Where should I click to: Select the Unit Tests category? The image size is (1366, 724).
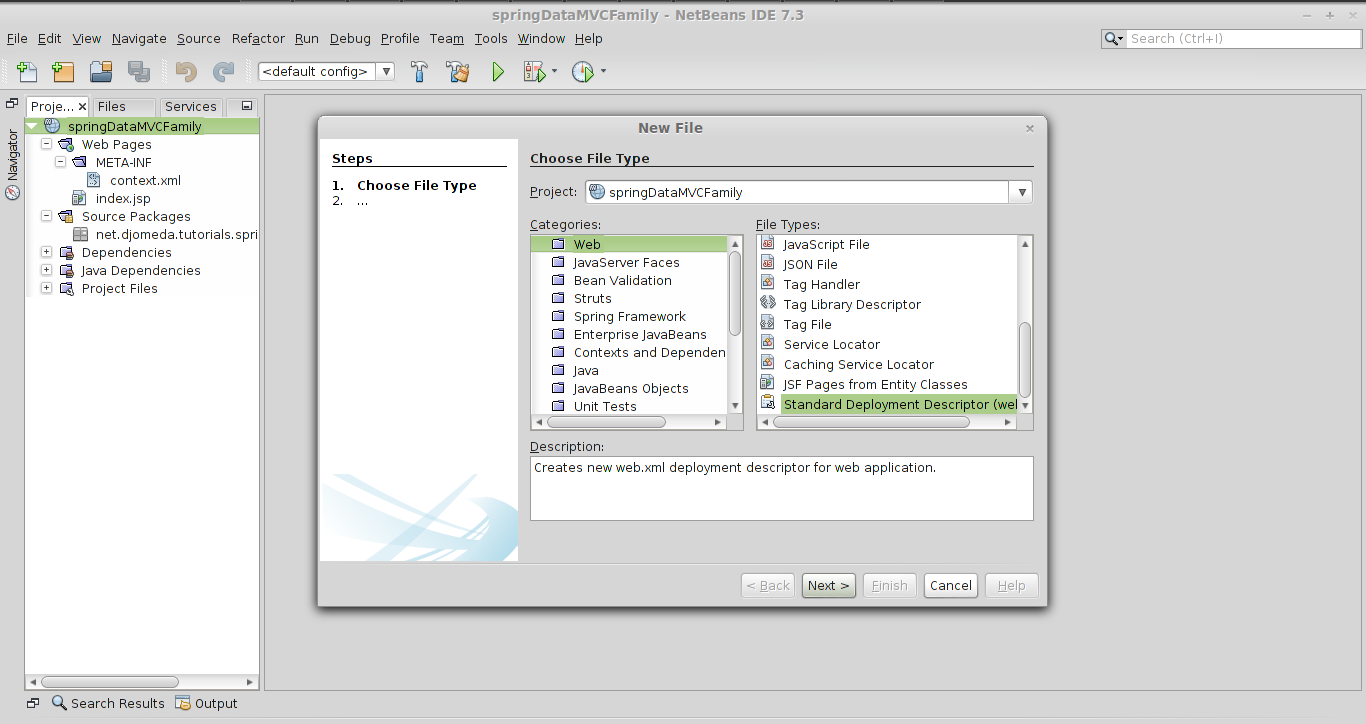click(x=605, y=406)
